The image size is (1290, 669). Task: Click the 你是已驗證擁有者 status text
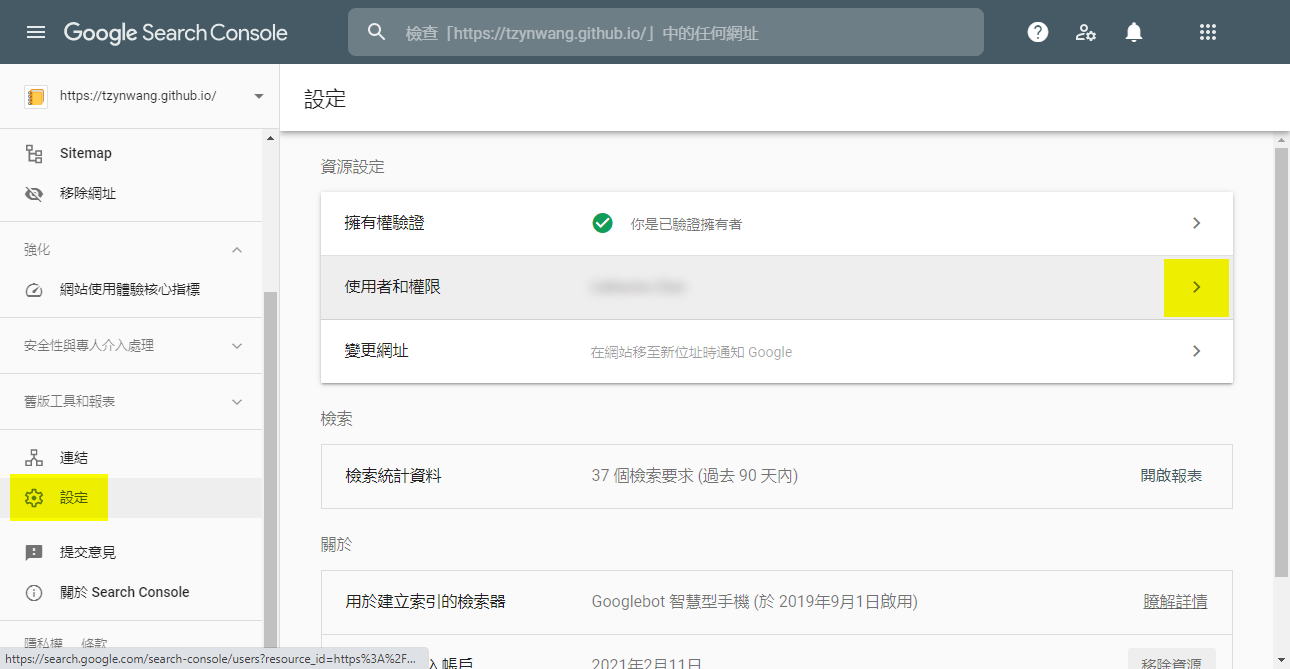686,224
